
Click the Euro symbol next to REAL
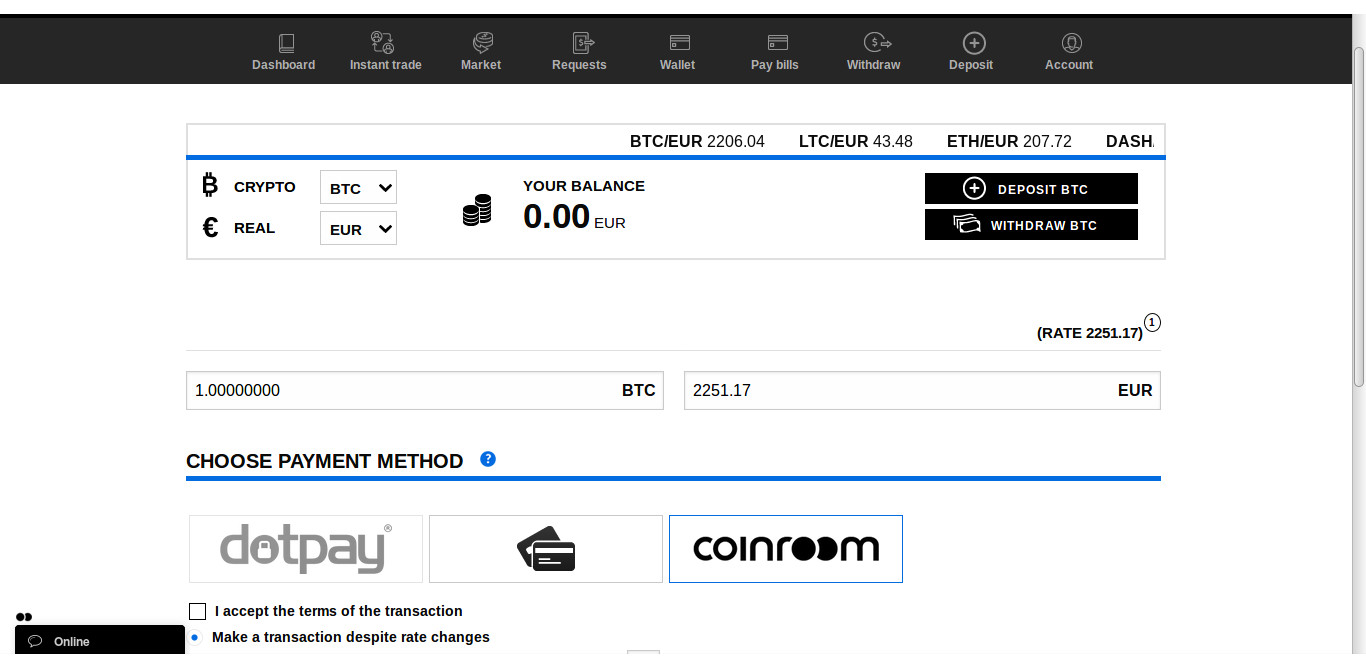click(x=210, y=228)
